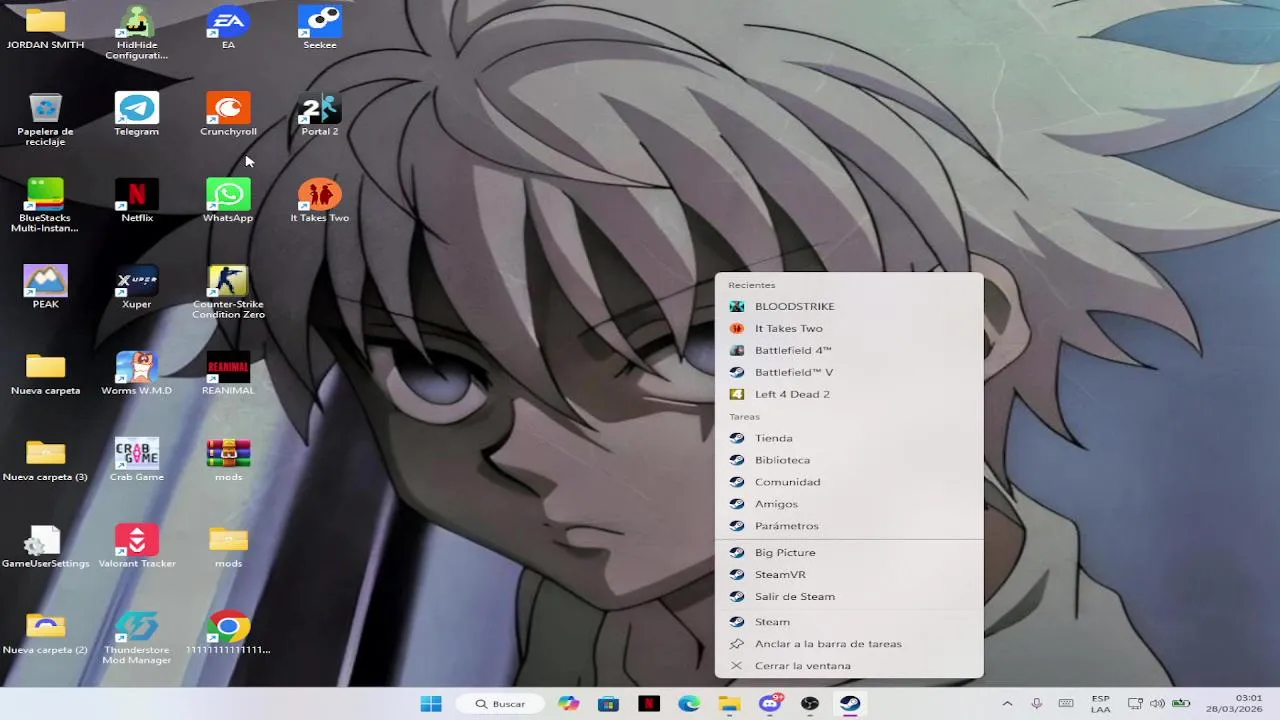Open the volume tray icon

tap(1157, 704)
